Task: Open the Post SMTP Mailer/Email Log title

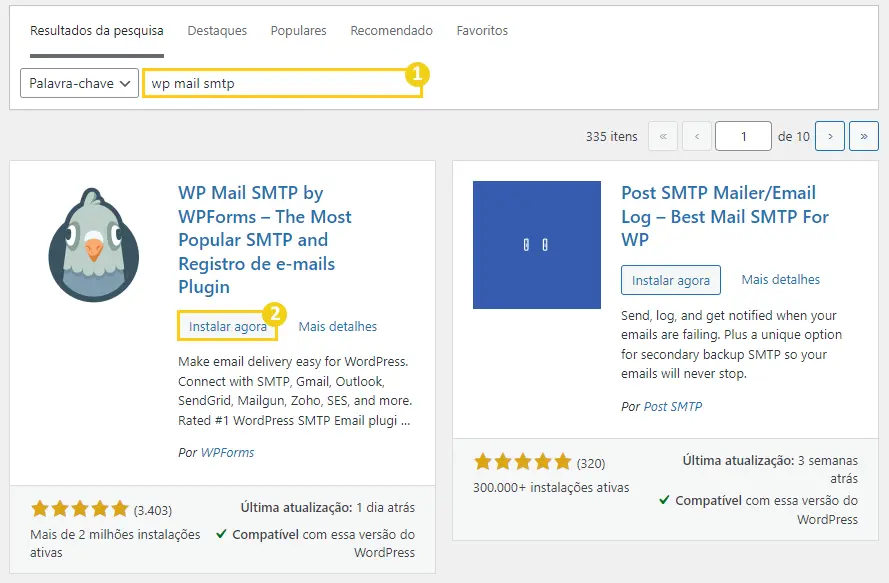Action: [725, 216]
